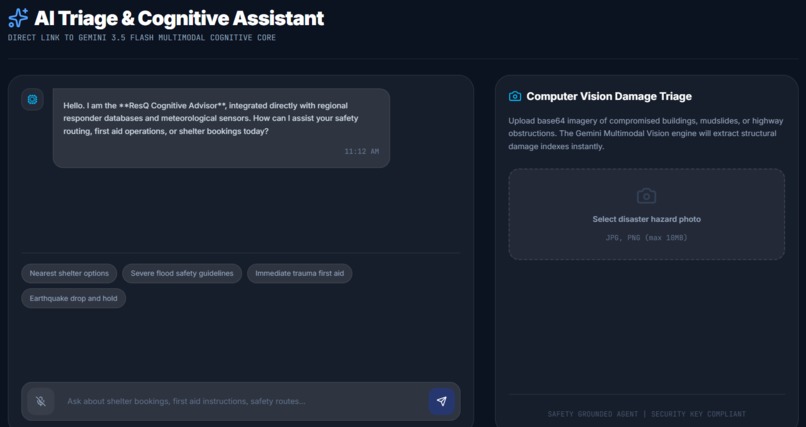Viewport: 806px width, 427px height.
Task: Send the message with paper plane button
Action: coord(442,401)
